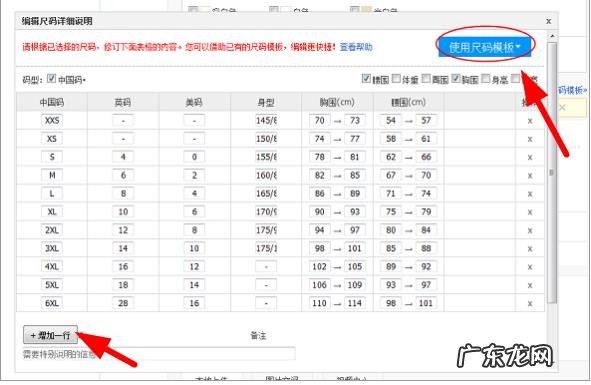591x385 pixels.
Task: Edit the 美码 field in row 3XL
Action: tap(194, 248)
